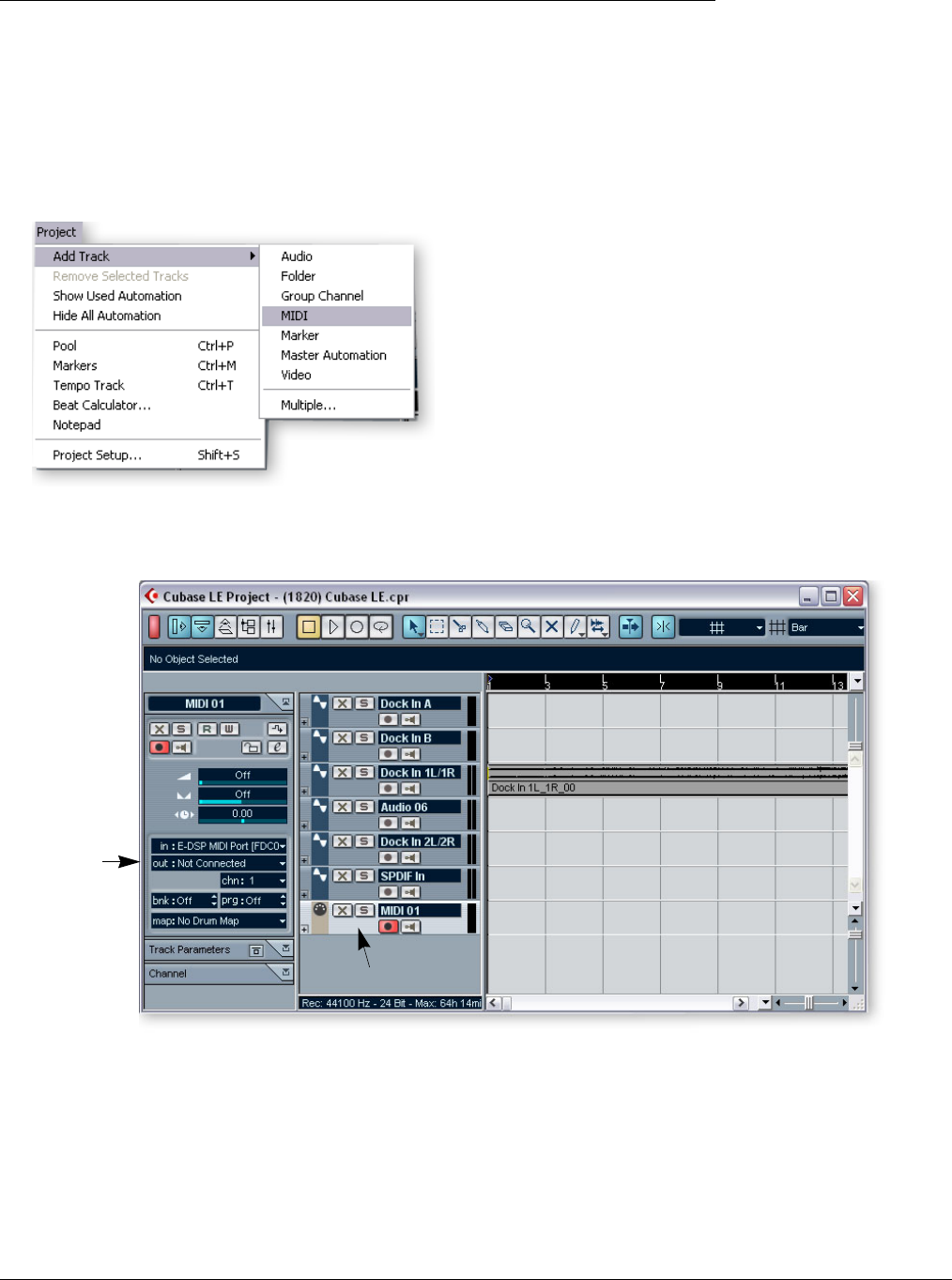Image resolution: width=952 pixels, height=1280 pixels.
Task: Toggle the Cycle loop button
Action: (380, 627)
